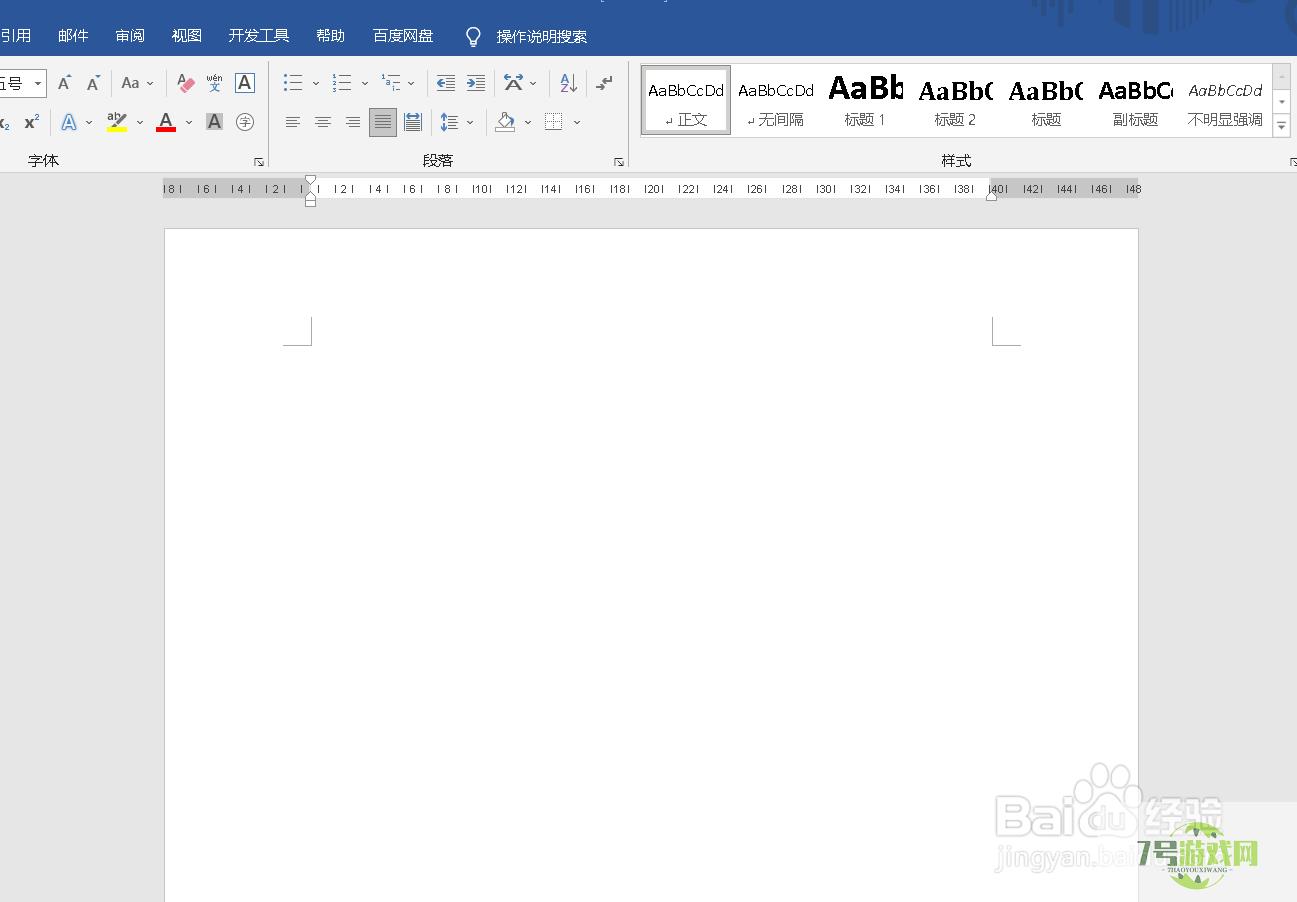Toggle justify alignment
This screenshot has width=1297, height=902.
pyautogui.click(x=383, y=122)
